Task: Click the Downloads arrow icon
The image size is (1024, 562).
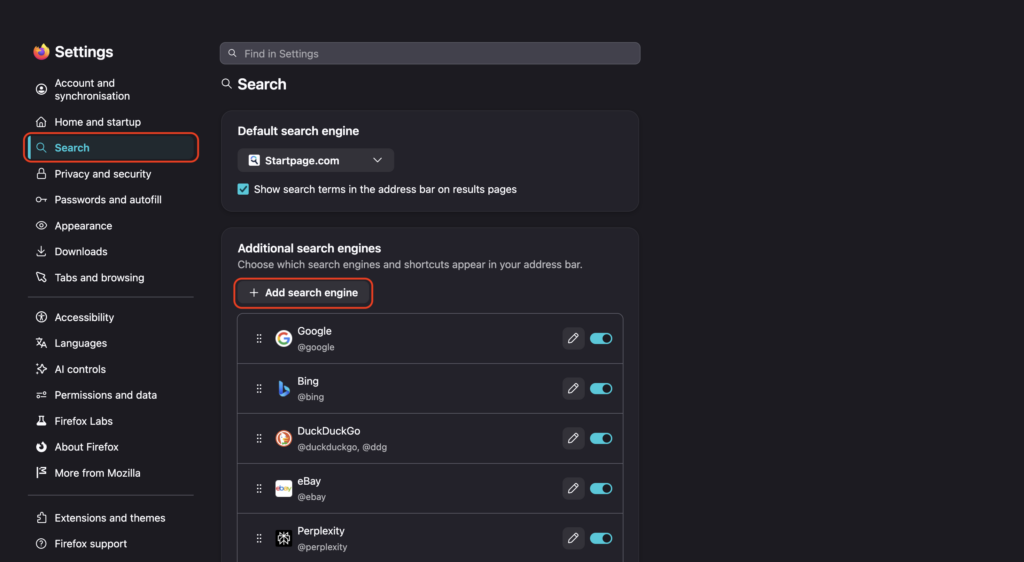Action: pyautogui.click(x=41, y=251)
